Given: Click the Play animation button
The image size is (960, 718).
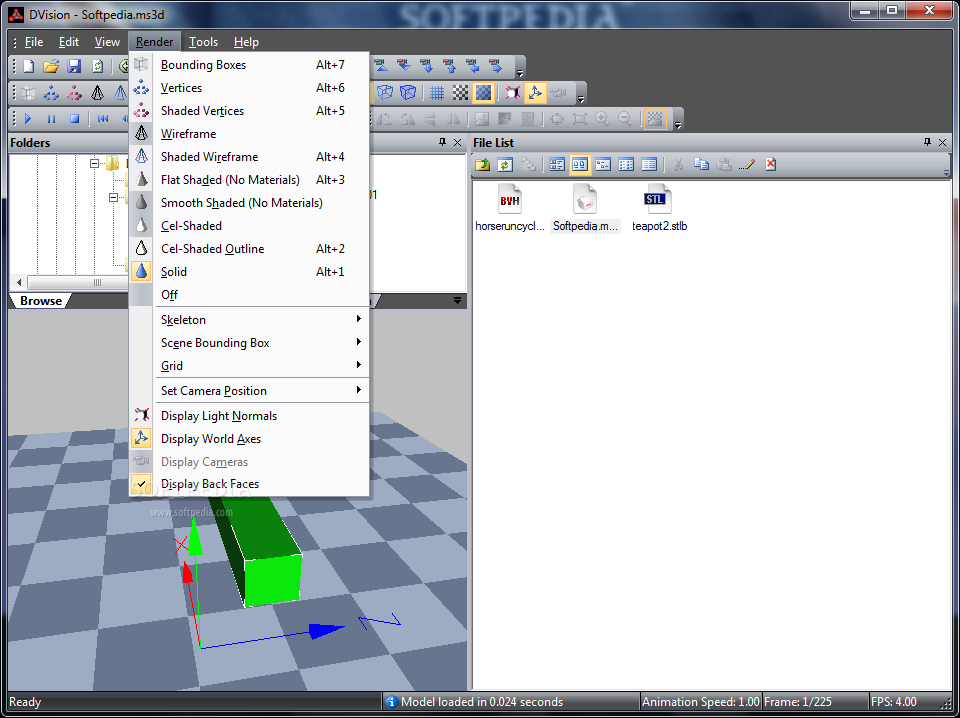Looking at the screenshot, I should click(x=28, y=119).
